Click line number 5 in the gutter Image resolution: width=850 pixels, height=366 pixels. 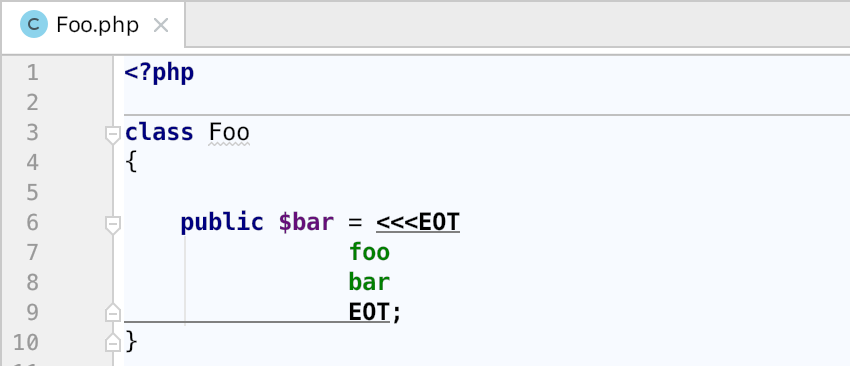pyautogui.click(x=33, y=192)
